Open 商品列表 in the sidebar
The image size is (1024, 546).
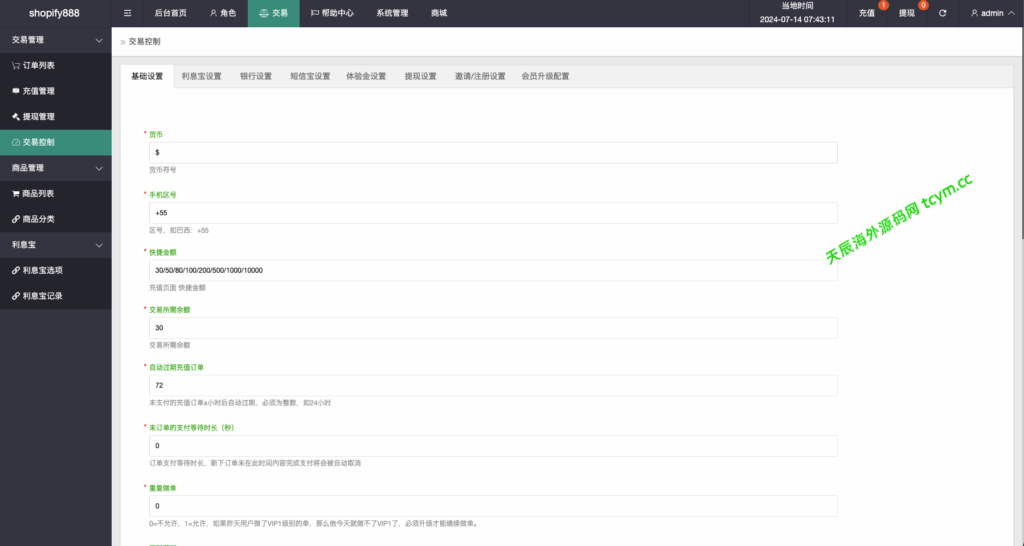[56, 193]
